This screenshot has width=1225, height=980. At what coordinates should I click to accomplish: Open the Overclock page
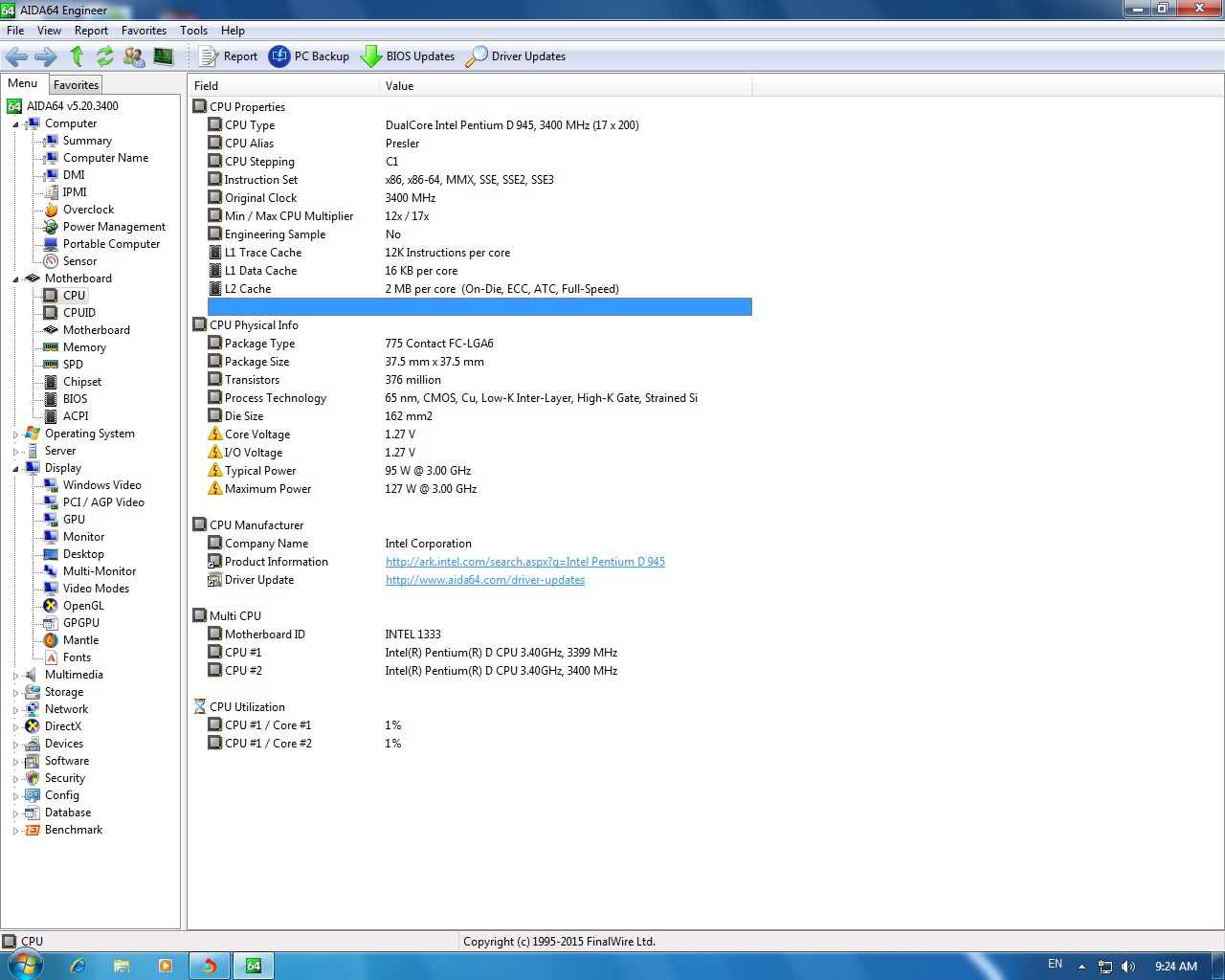pos(88,210)
